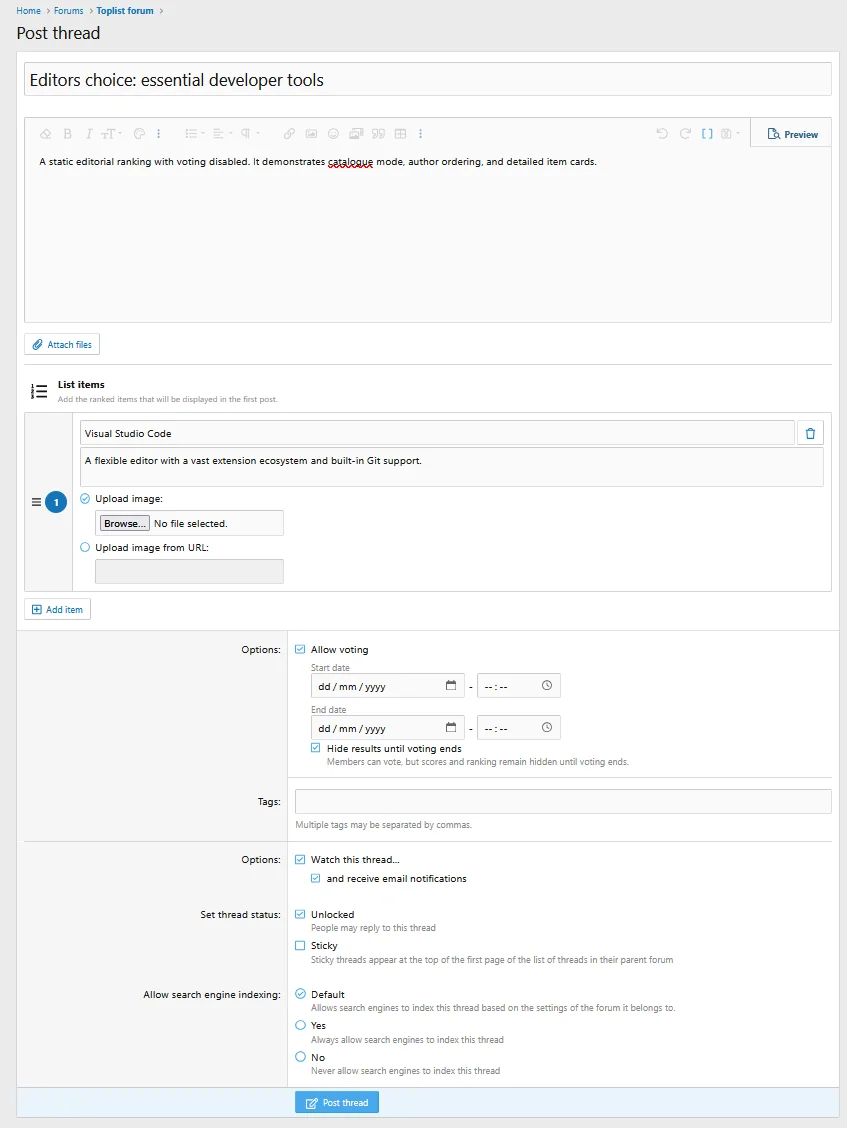The width and height of the screenshot is (847, 1128).
Task: Select Default search engine indexing option
Action: click(x=301, y=994)
